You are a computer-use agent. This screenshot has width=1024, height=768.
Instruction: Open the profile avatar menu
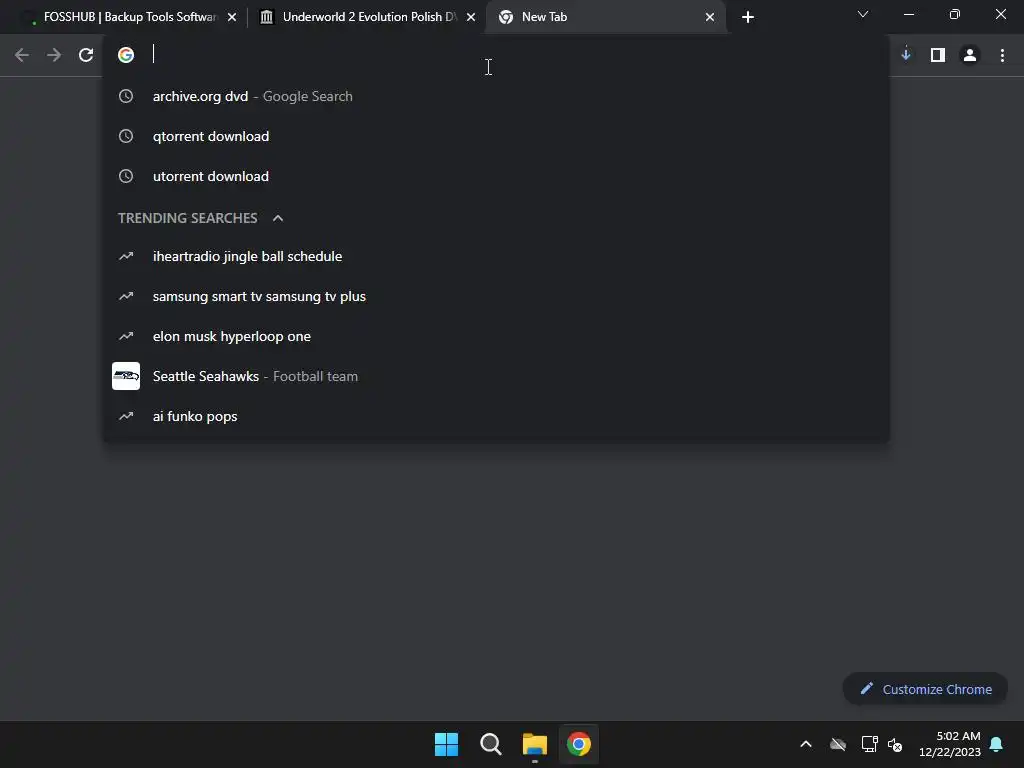[x=970, y=56]
